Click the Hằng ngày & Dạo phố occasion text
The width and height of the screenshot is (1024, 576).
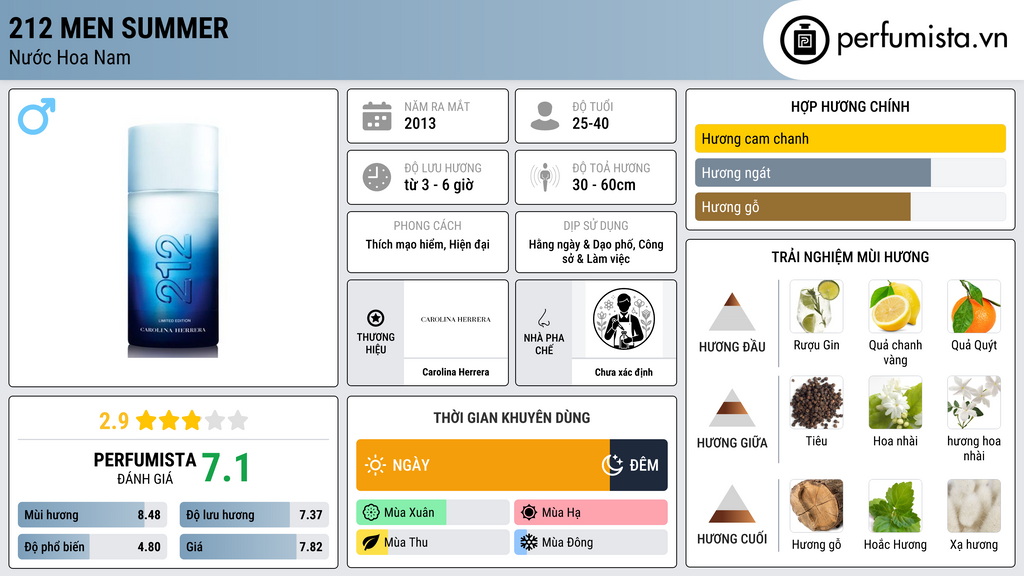(x=596, y=251)
